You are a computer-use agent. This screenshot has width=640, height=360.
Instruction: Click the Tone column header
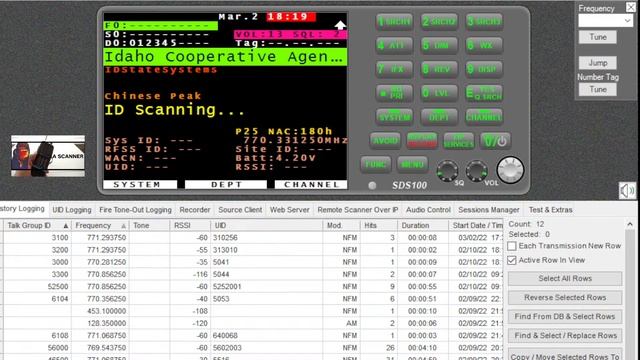point(149,226)
